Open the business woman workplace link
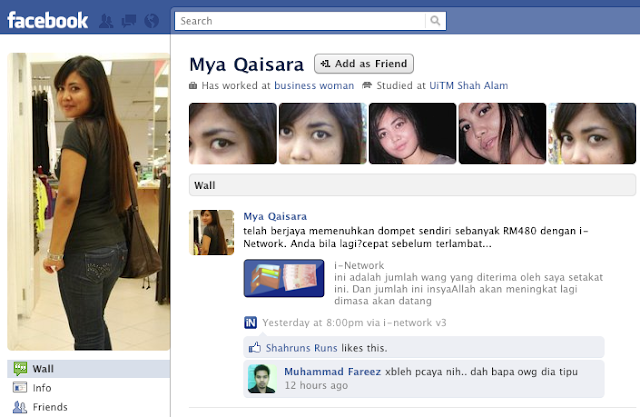 tap(314, 85)
